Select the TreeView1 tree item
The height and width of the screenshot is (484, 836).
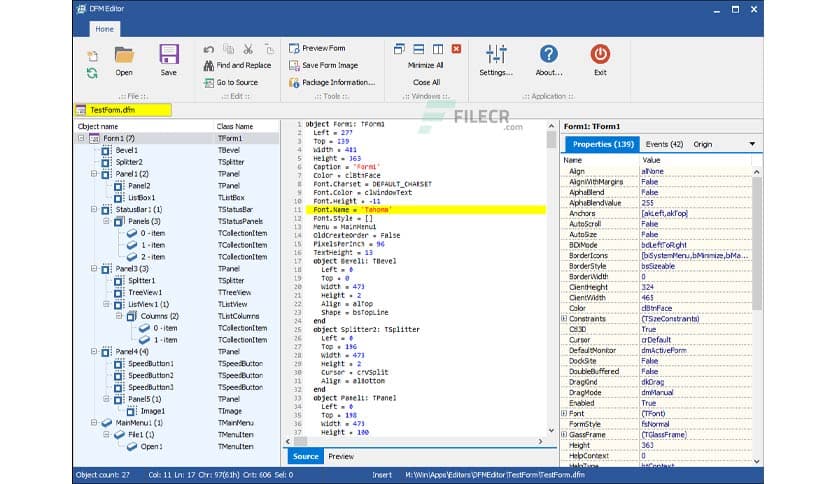(145, 293)
